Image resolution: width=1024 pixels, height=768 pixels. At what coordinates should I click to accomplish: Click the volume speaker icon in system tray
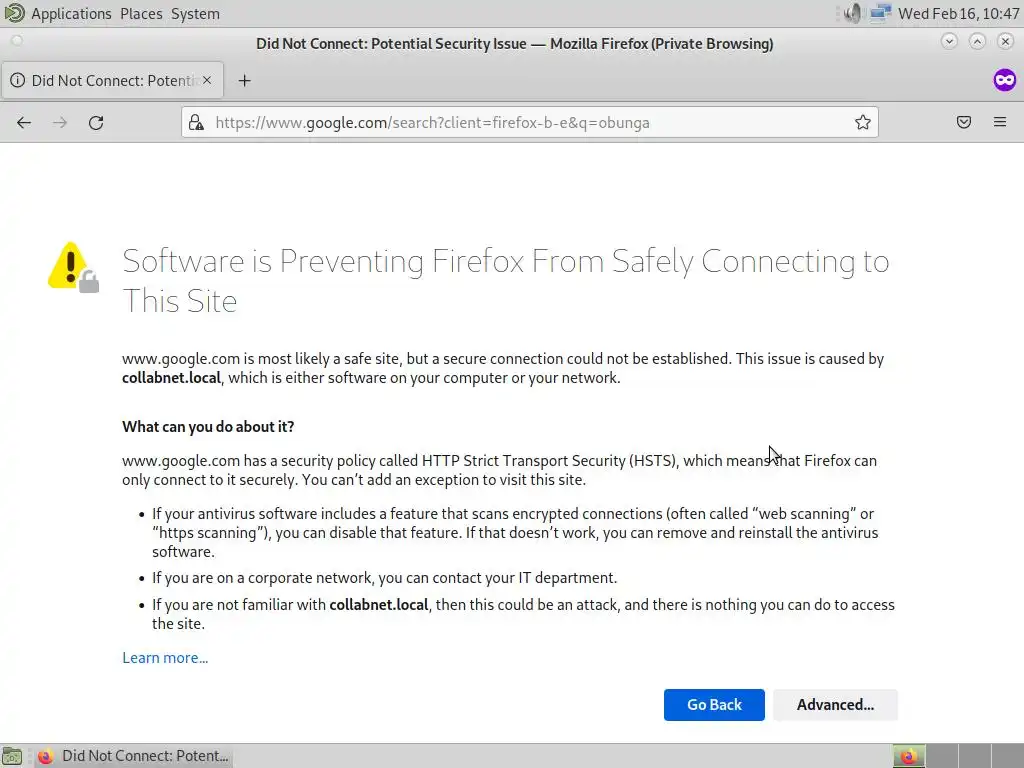tap(851, 13)
